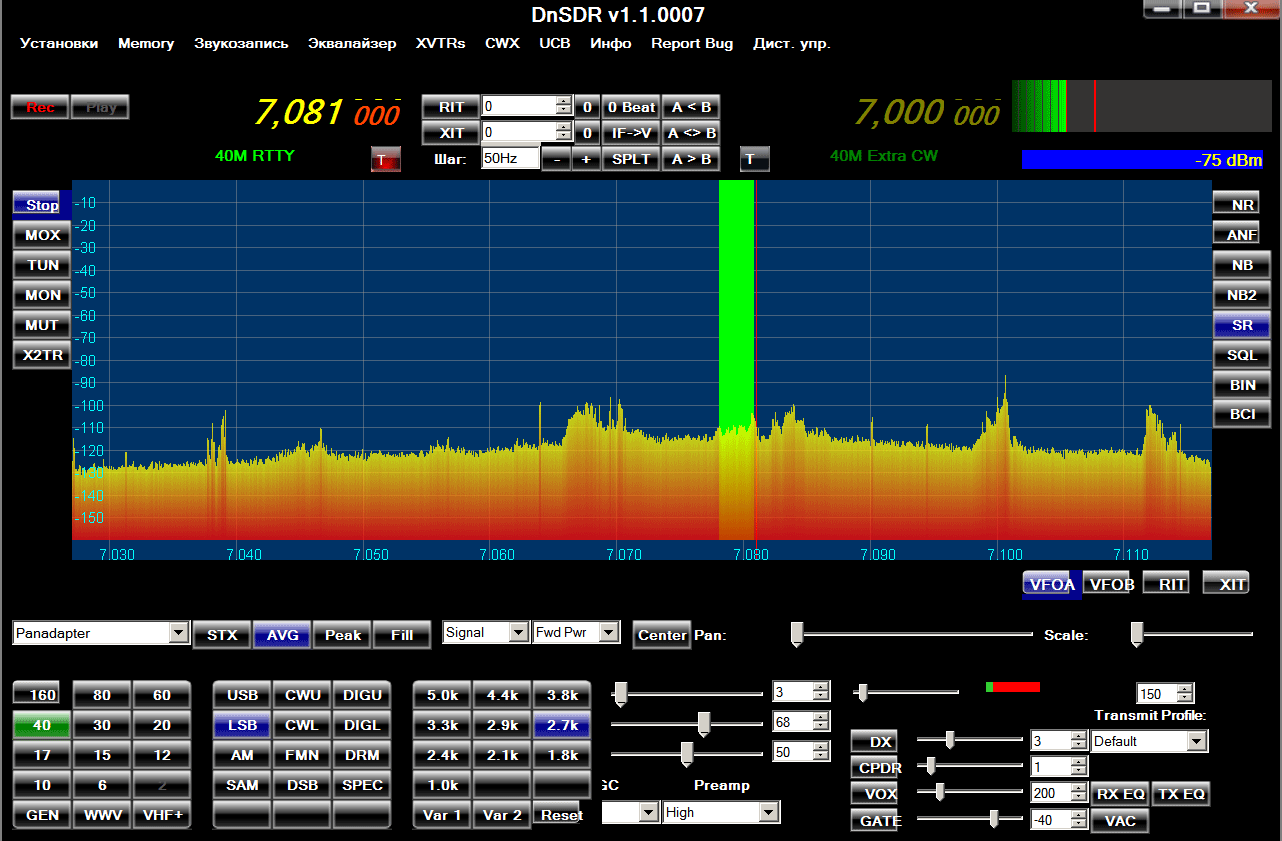Open the Report Bug menu
This screenshot has height=841, width=1282.
[x=692, y=43]
